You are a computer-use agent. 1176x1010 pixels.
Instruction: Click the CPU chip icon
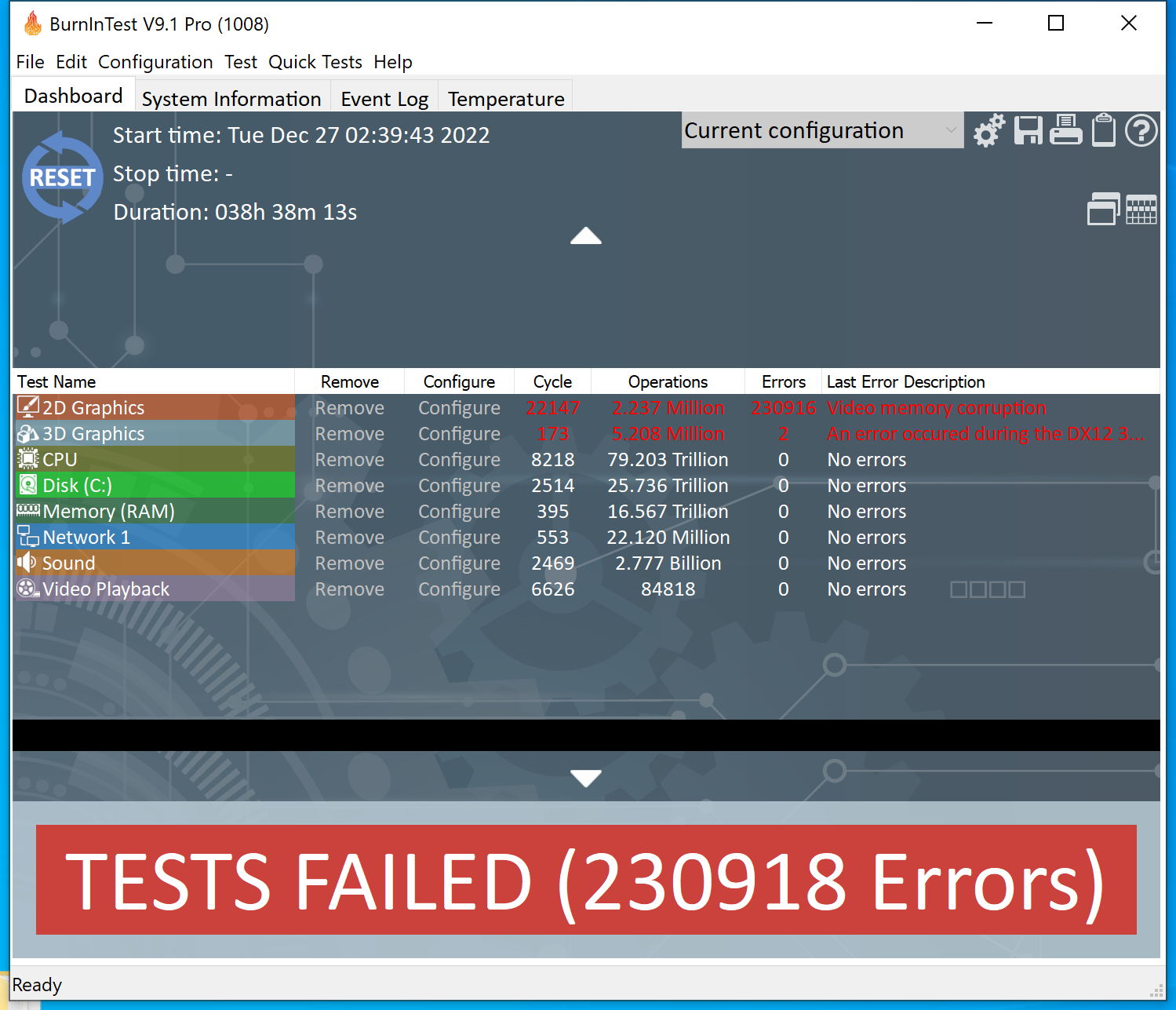(28, 459)
